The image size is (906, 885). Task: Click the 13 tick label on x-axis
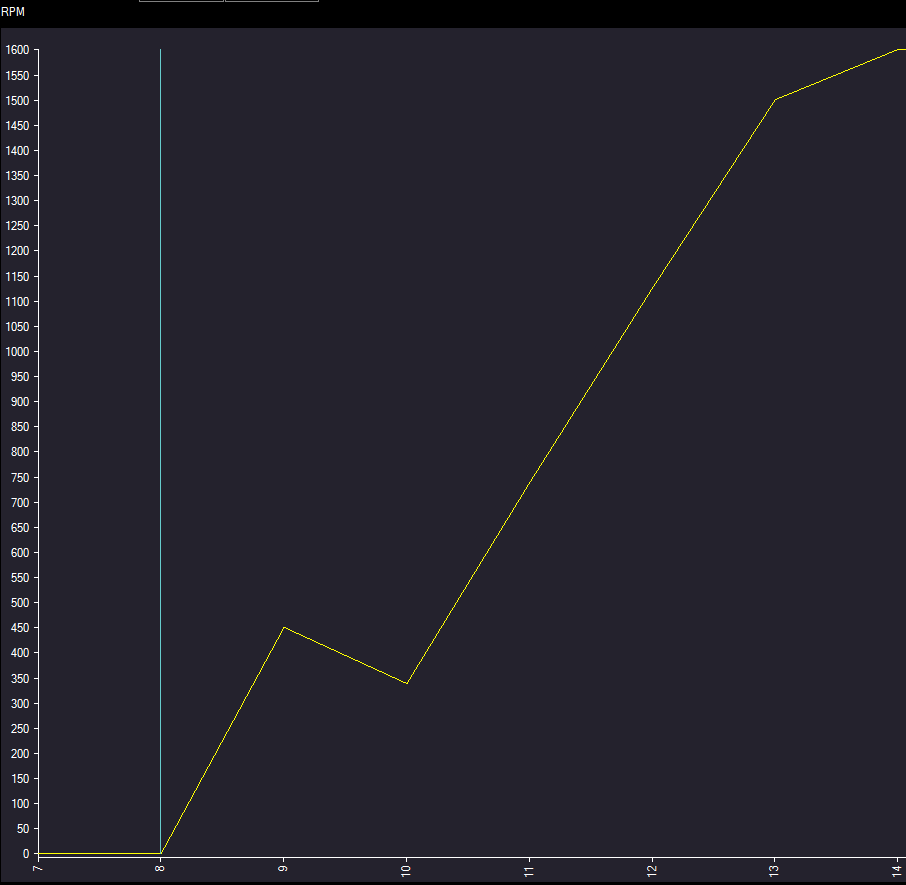pos(775,871)
